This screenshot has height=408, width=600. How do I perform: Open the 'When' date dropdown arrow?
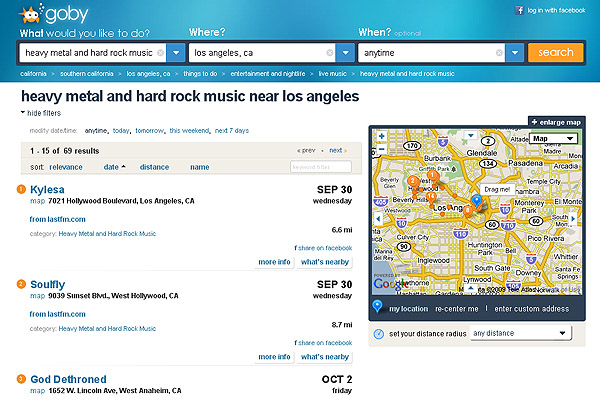(515, 53)
